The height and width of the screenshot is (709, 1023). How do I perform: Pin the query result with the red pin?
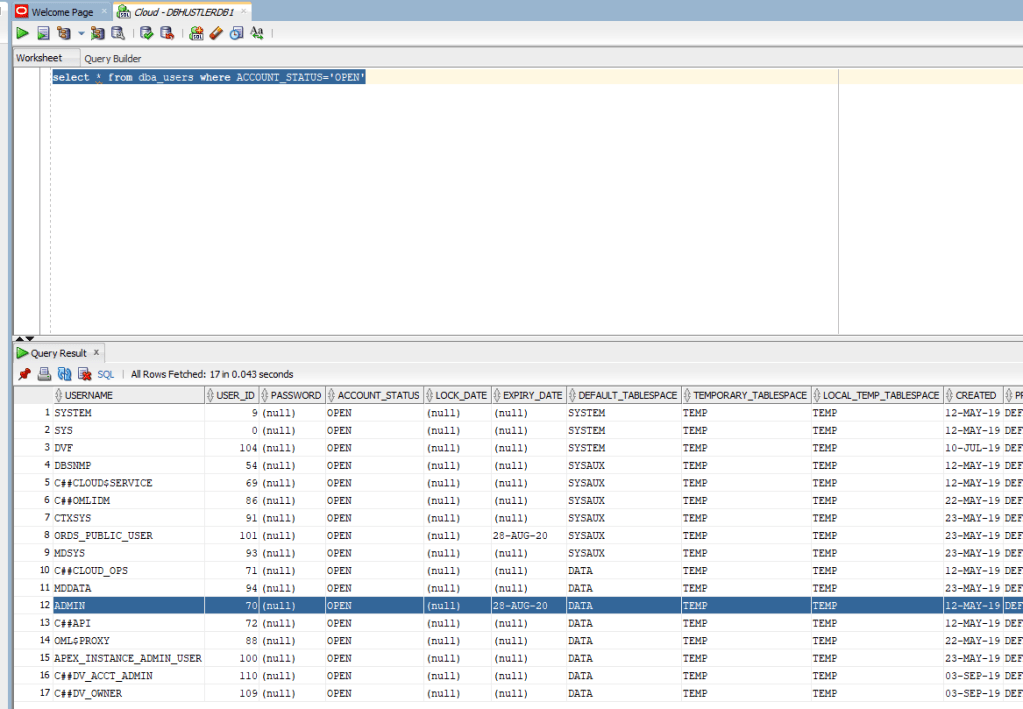pyautogui.click(x=25, y=374)
